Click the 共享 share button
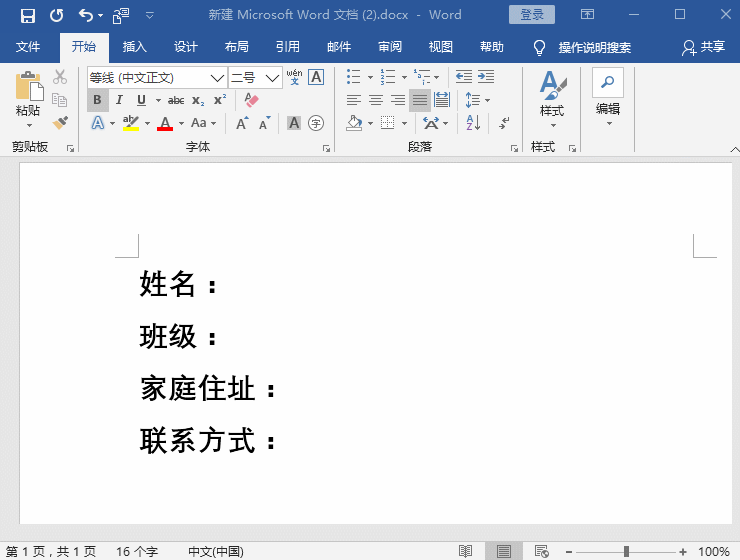 (x=703, y=47)
